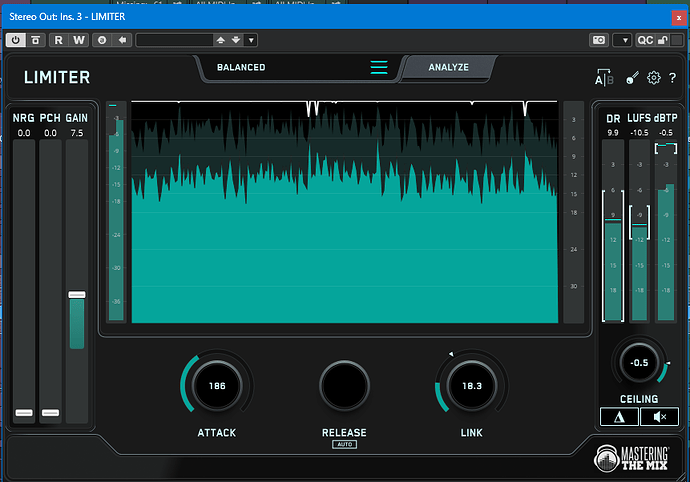
Task: Click the empty preset name field
Action: point(175,40)
